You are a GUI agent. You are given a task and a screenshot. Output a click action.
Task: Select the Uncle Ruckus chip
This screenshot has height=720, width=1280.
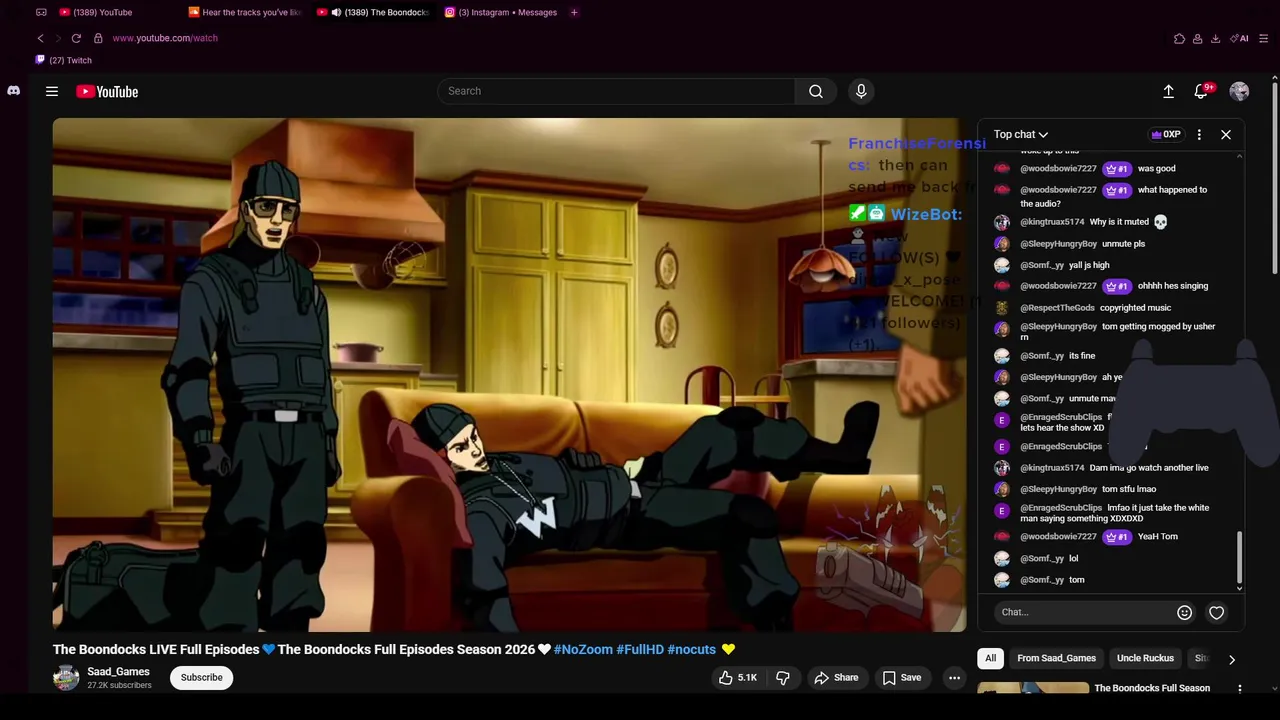1145,658
